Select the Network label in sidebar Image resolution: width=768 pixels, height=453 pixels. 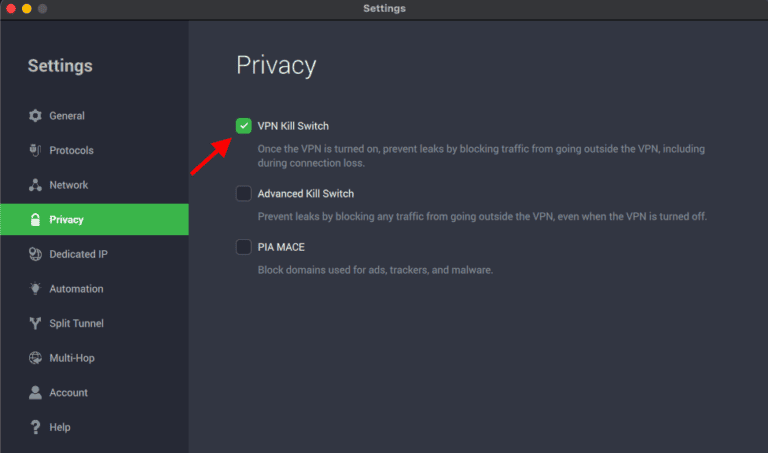click(69, 185)
